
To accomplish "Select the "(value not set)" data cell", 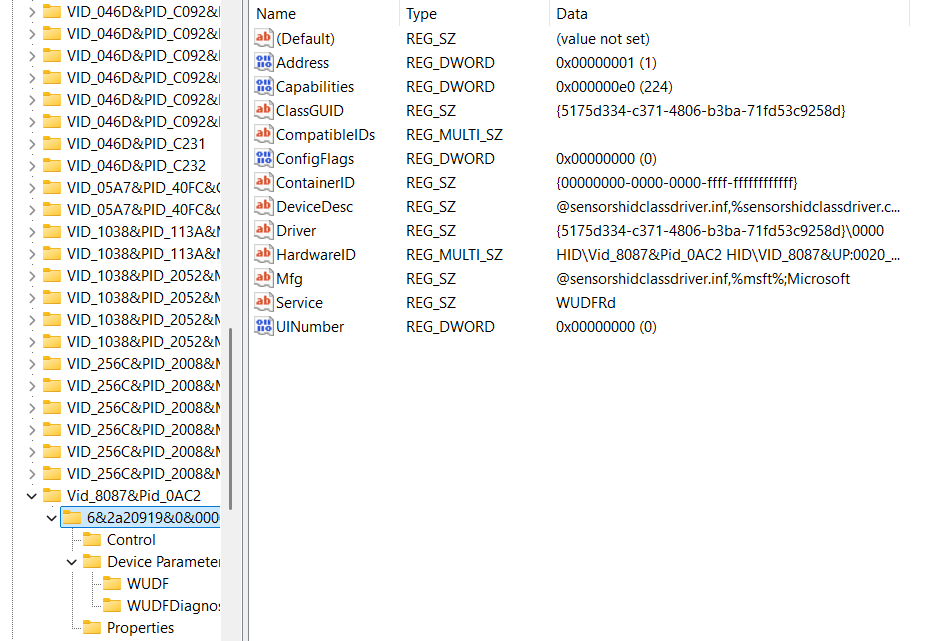I will click(x=603, y=39).
